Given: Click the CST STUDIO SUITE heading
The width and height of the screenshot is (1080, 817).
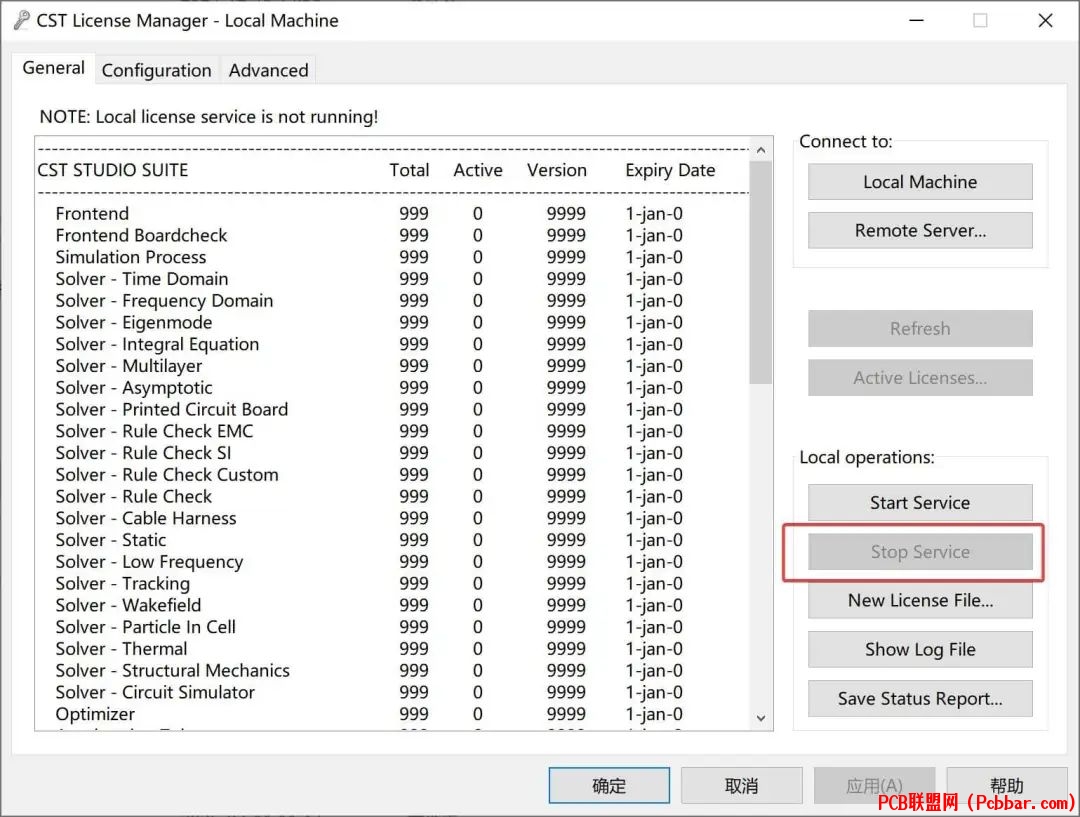Looking at the screenshot, I should coord(113,170).
